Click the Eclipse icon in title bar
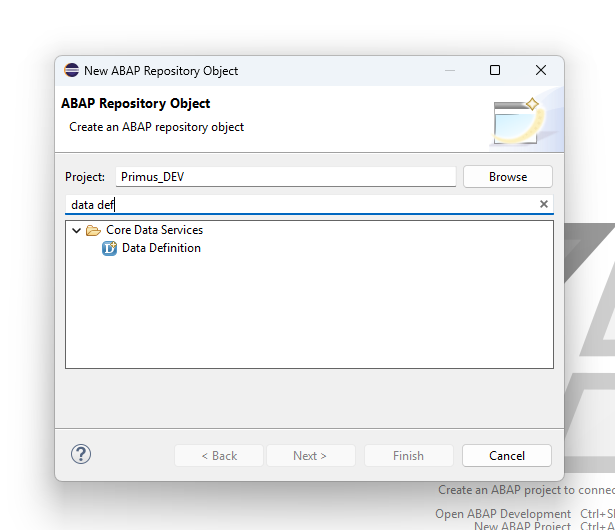615x530 pixels. point(71,70)
